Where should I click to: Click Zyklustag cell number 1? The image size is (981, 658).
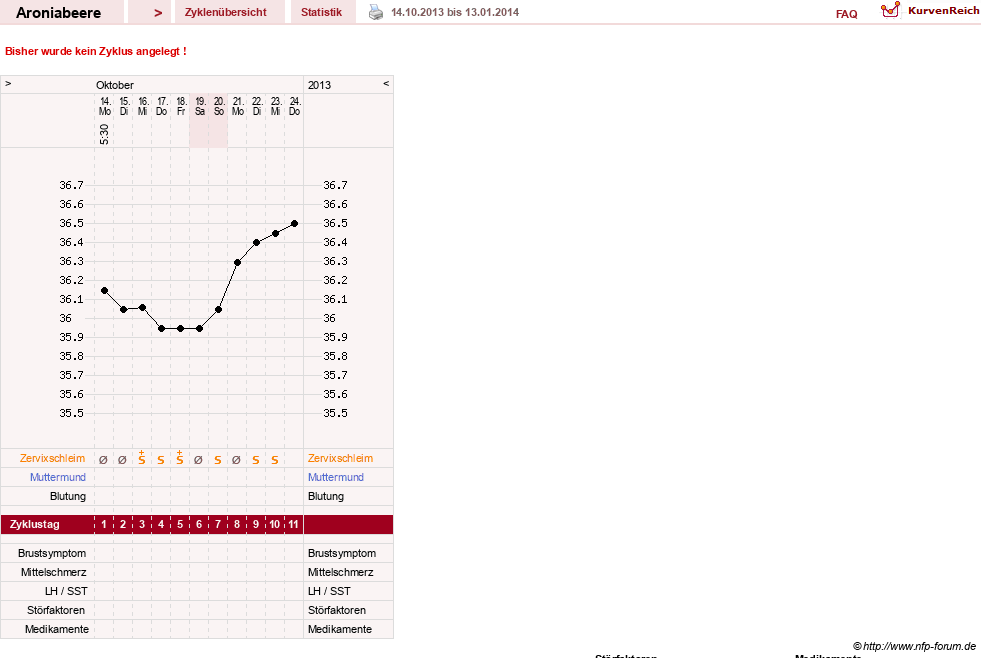coord(104,524)
